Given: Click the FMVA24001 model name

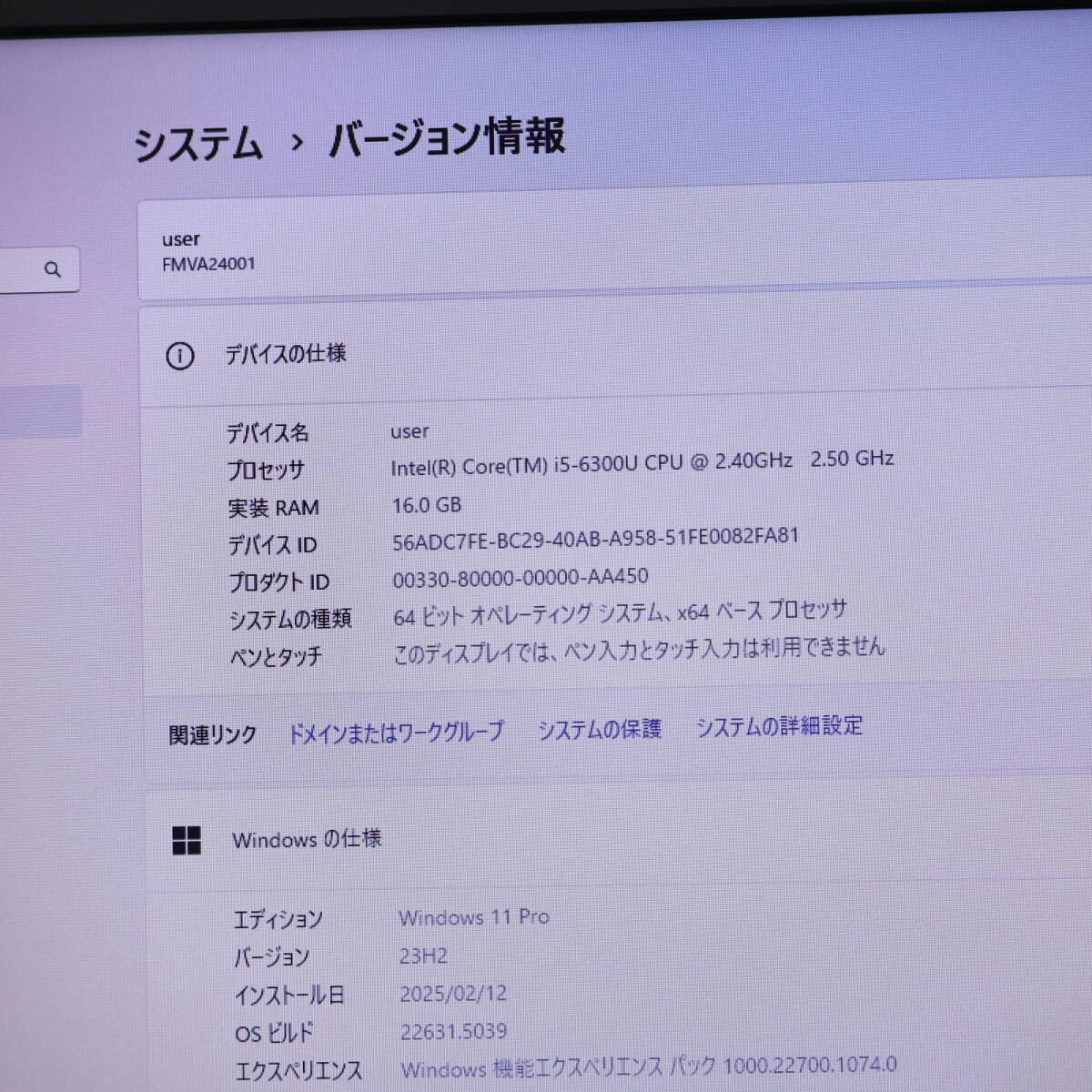Looking at the screenshot, I should pyautogui.click(x=208, y=264).
